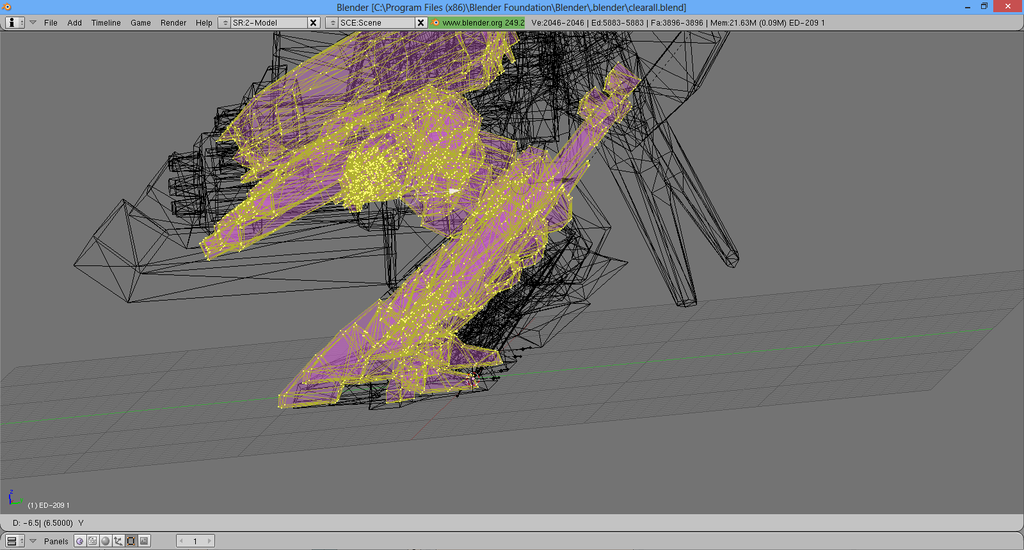Click the (1) ED-209 1 object label
Viewport: 1024px width, 550px height.
(48, 505)
